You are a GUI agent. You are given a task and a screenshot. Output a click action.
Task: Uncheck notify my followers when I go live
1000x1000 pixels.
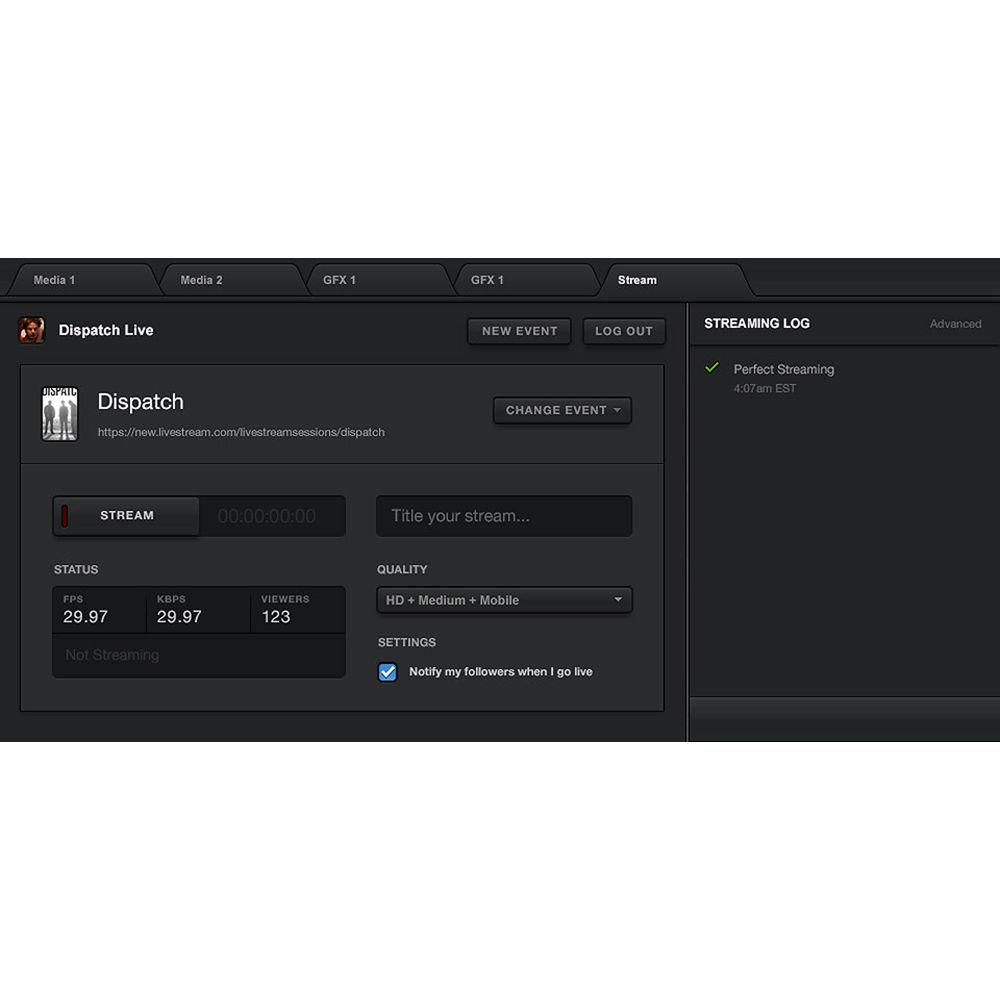click(x=387, y=672)
